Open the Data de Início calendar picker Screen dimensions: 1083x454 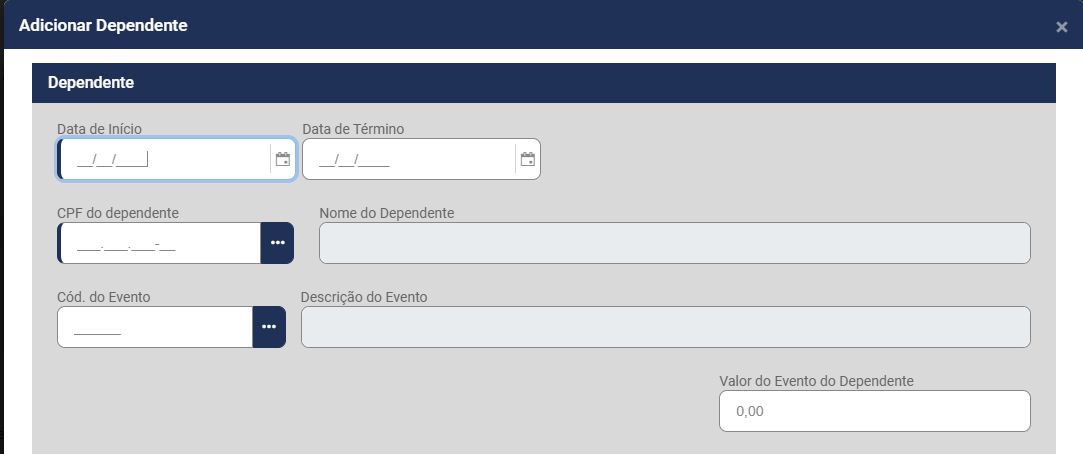point(283,159)
